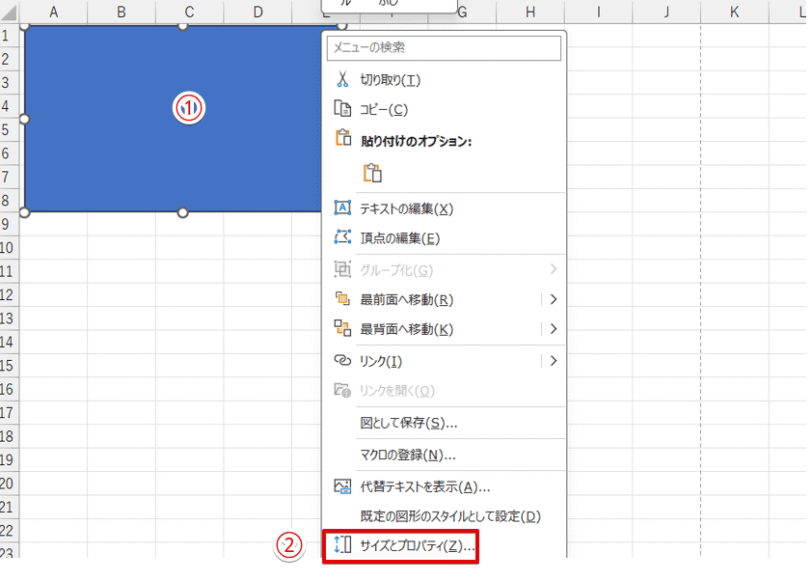Click the Size and Properties icon
The width and height of the screenshot is (812, 581).
coord(342,546)
